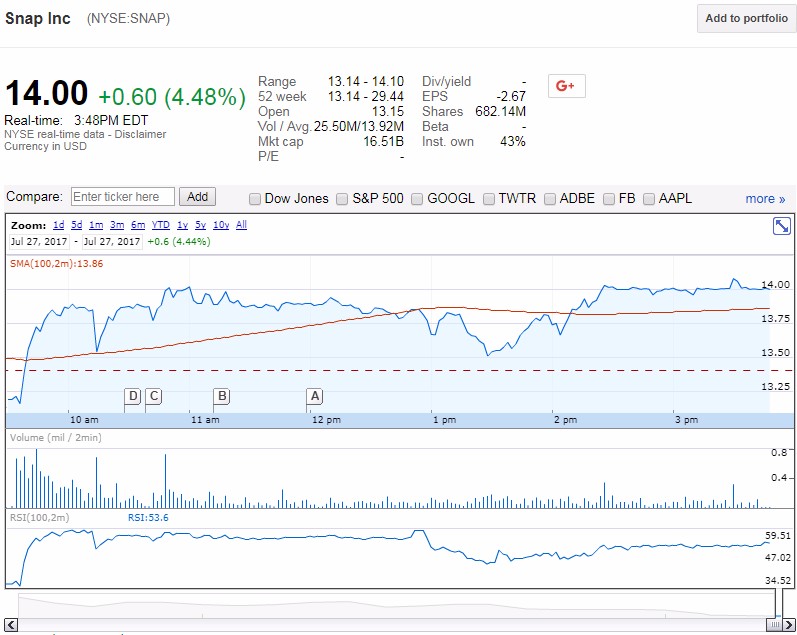Click the Open price 13.15

coord(388,111)
